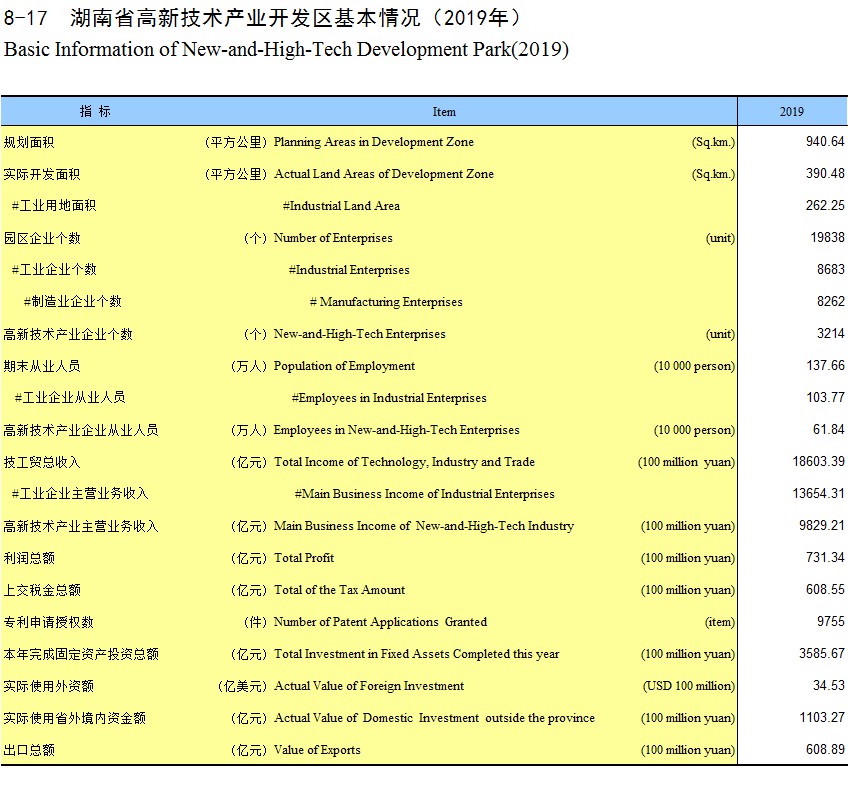Select the 指标 column header
848x798 pixels.
95,111
